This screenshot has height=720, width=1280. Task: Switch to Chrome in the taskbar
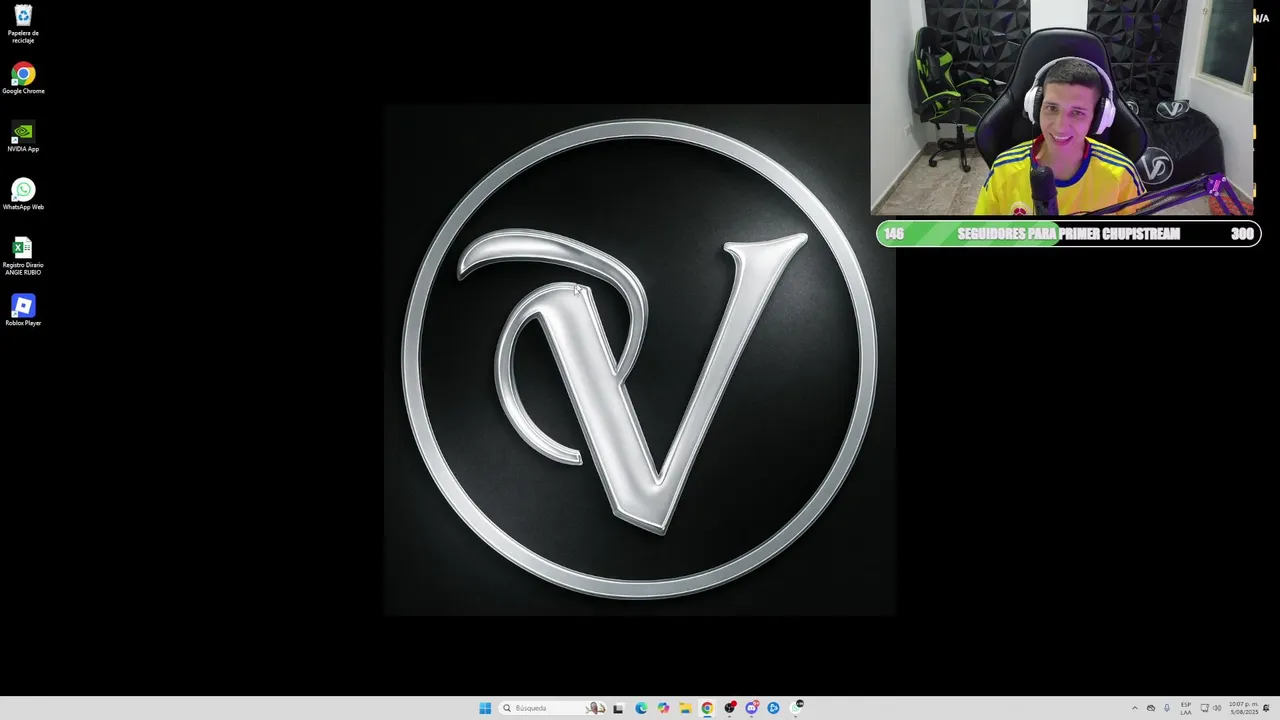click(x=707, y=708)
